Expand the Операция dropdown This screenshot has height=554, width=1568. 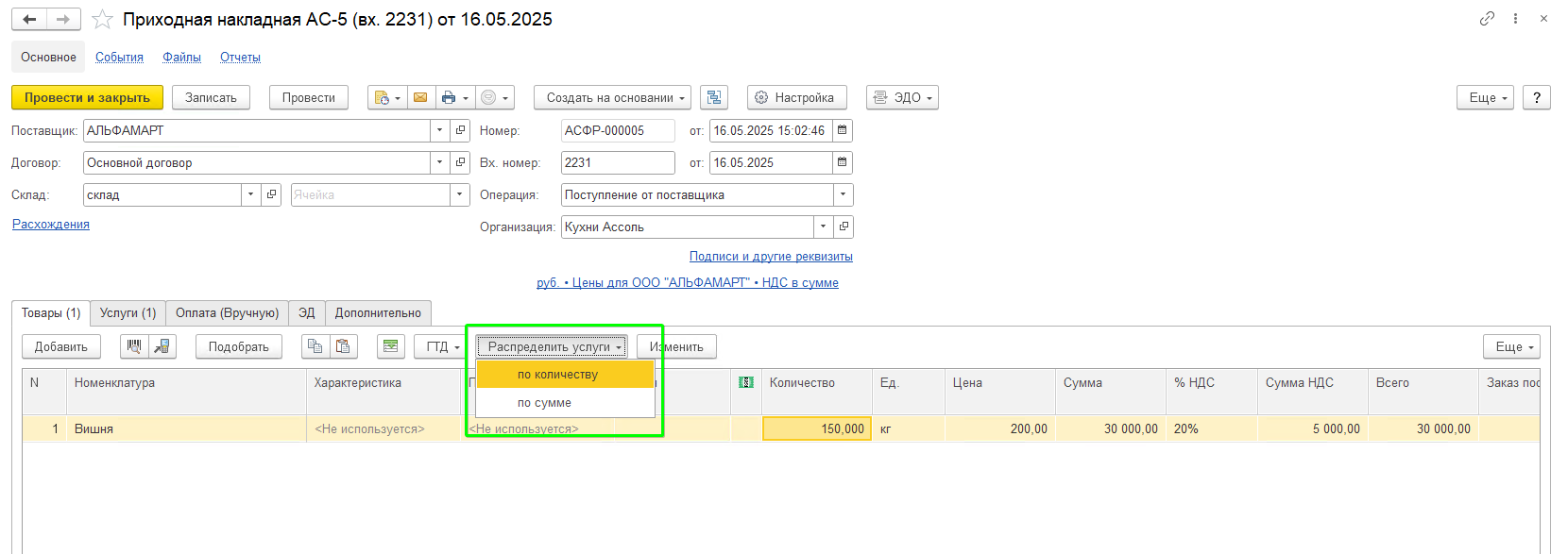point(843,195)
